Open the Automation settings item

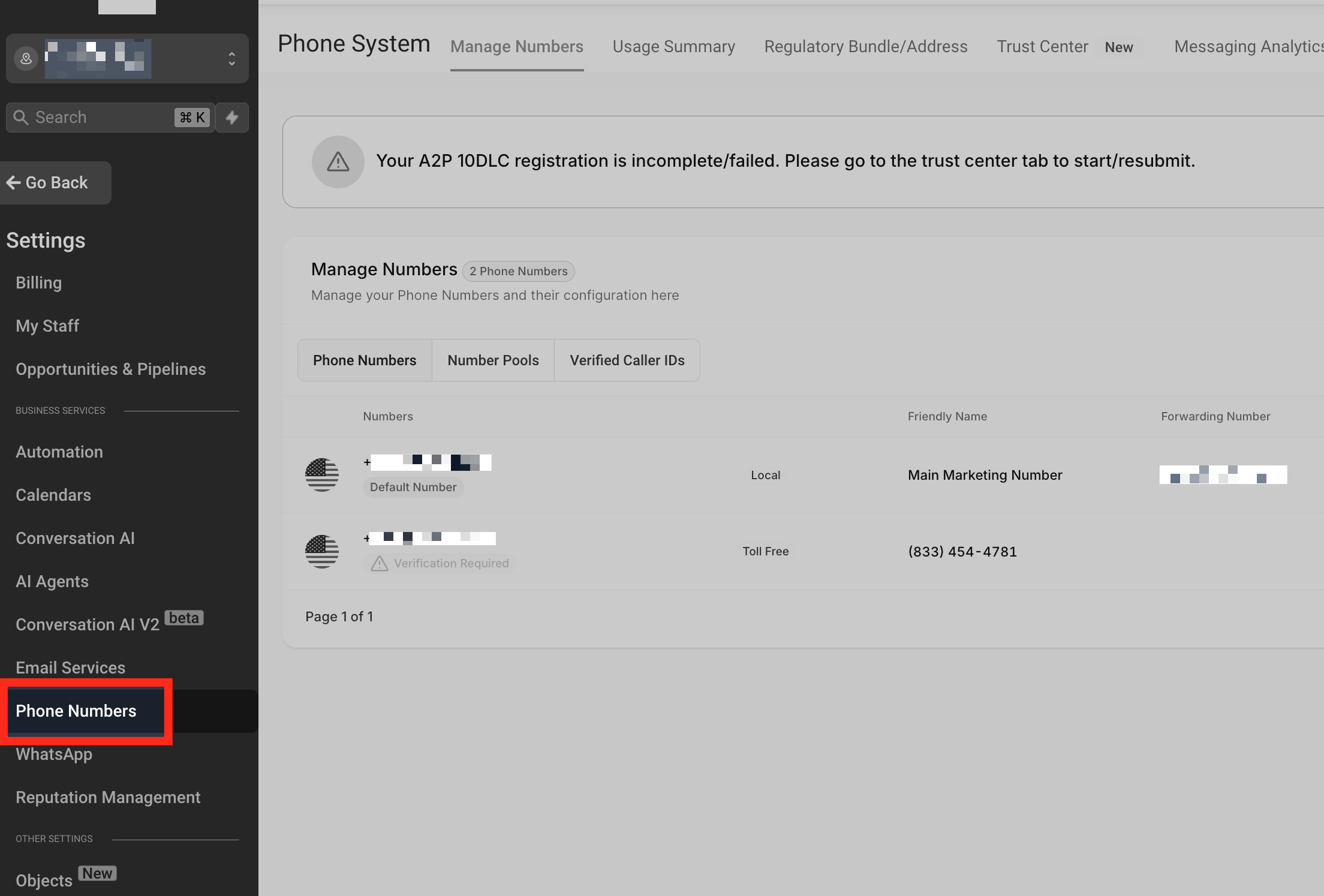59,452
